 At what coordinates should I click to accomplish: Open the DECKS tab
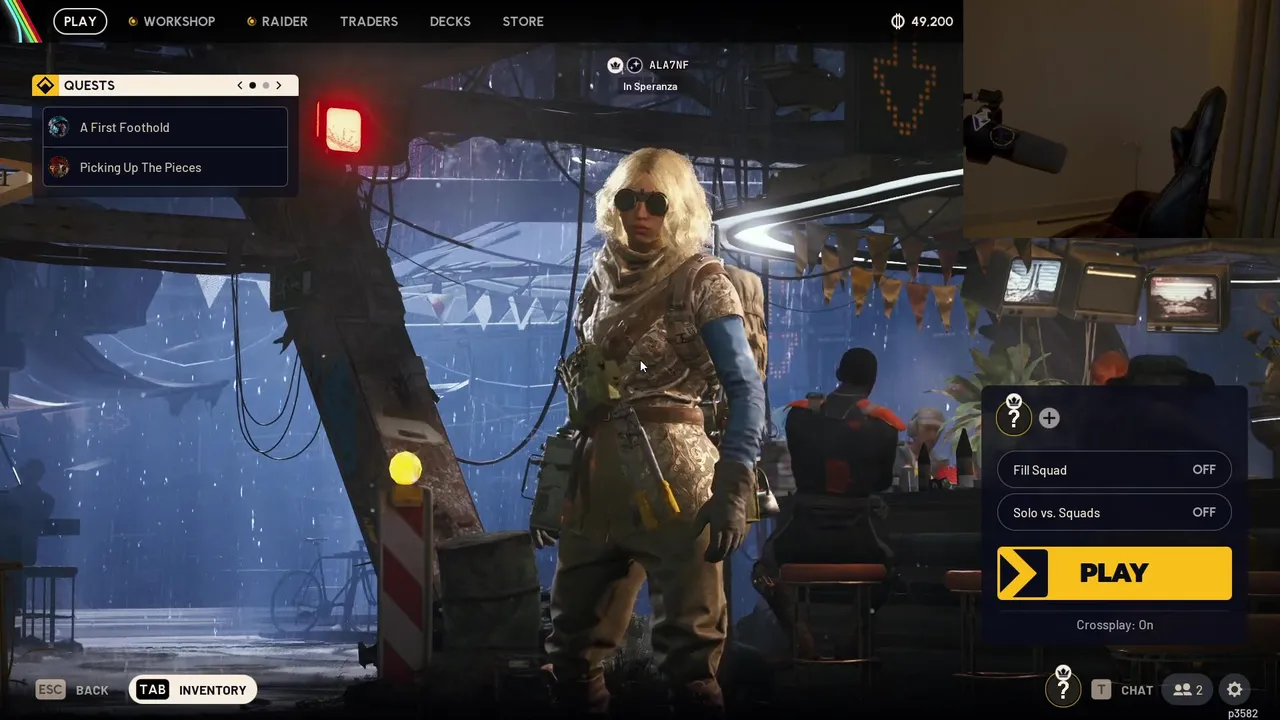450,21
